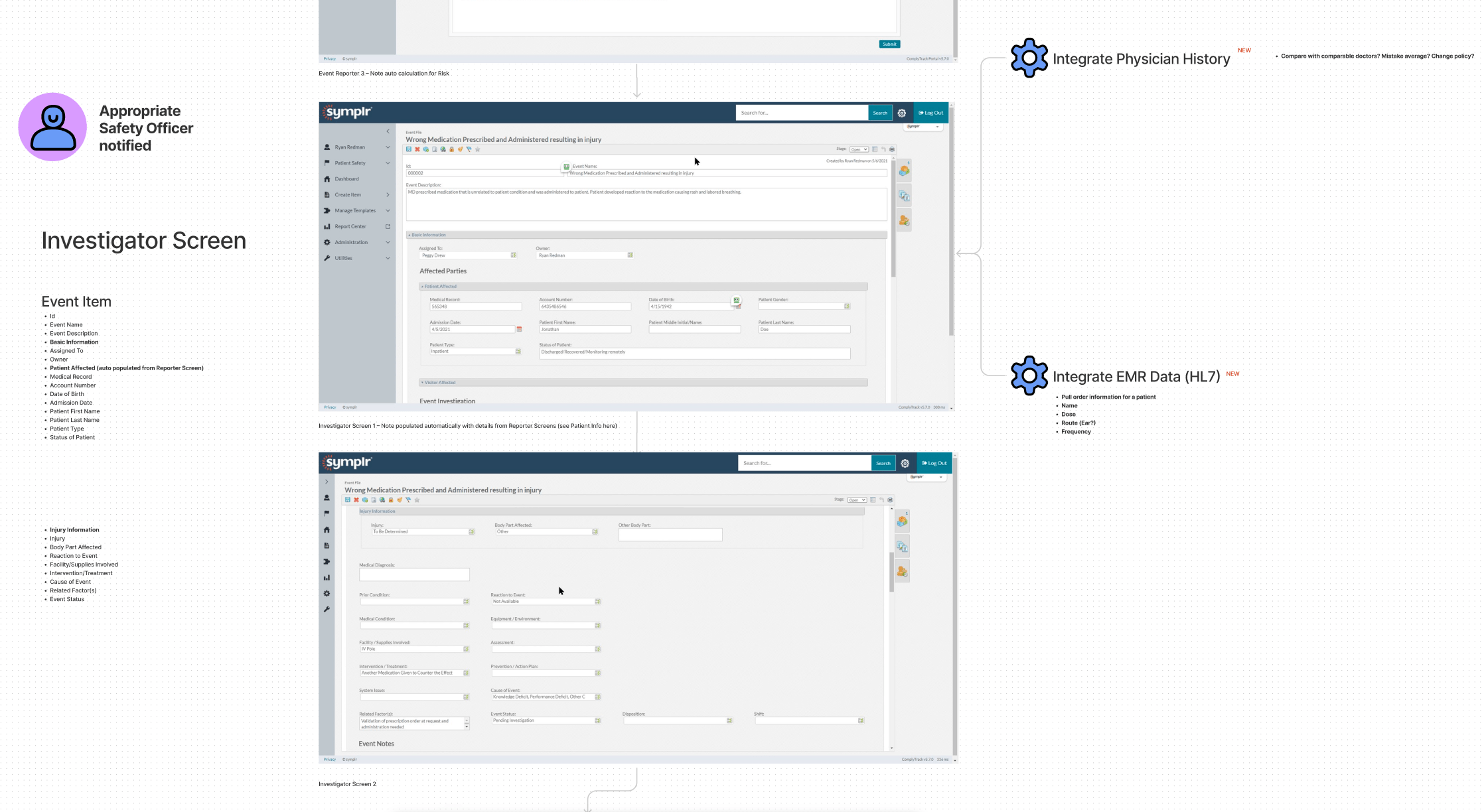Open the Stage dropdown currently set to Open

click(859, 149)
